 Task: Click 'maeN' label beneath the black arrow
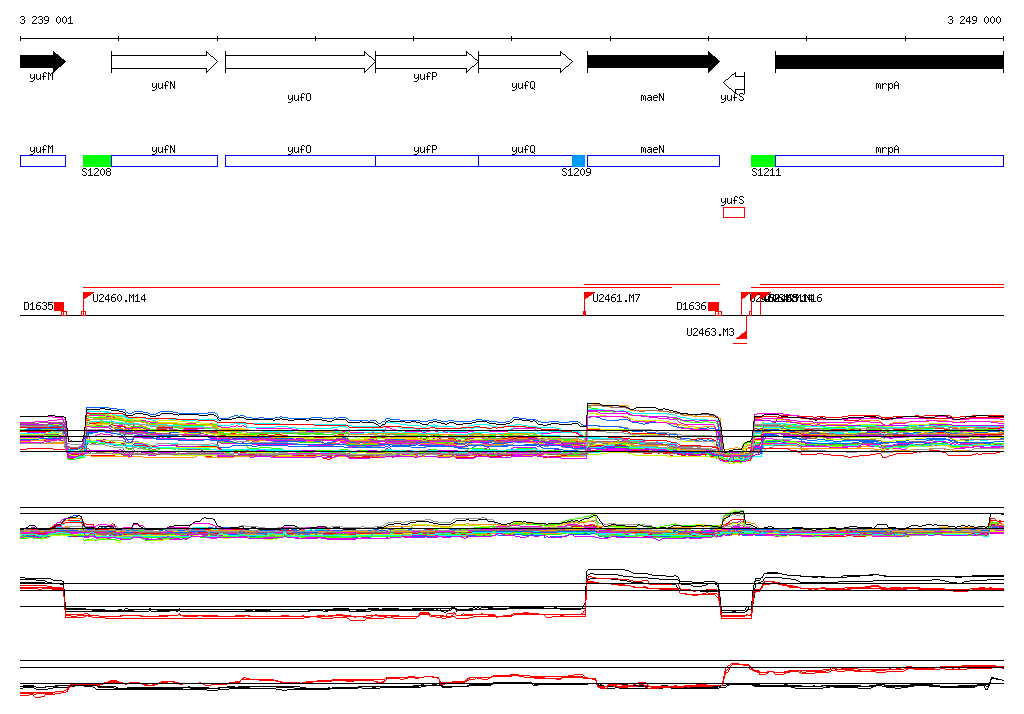[x=652, y=97]
